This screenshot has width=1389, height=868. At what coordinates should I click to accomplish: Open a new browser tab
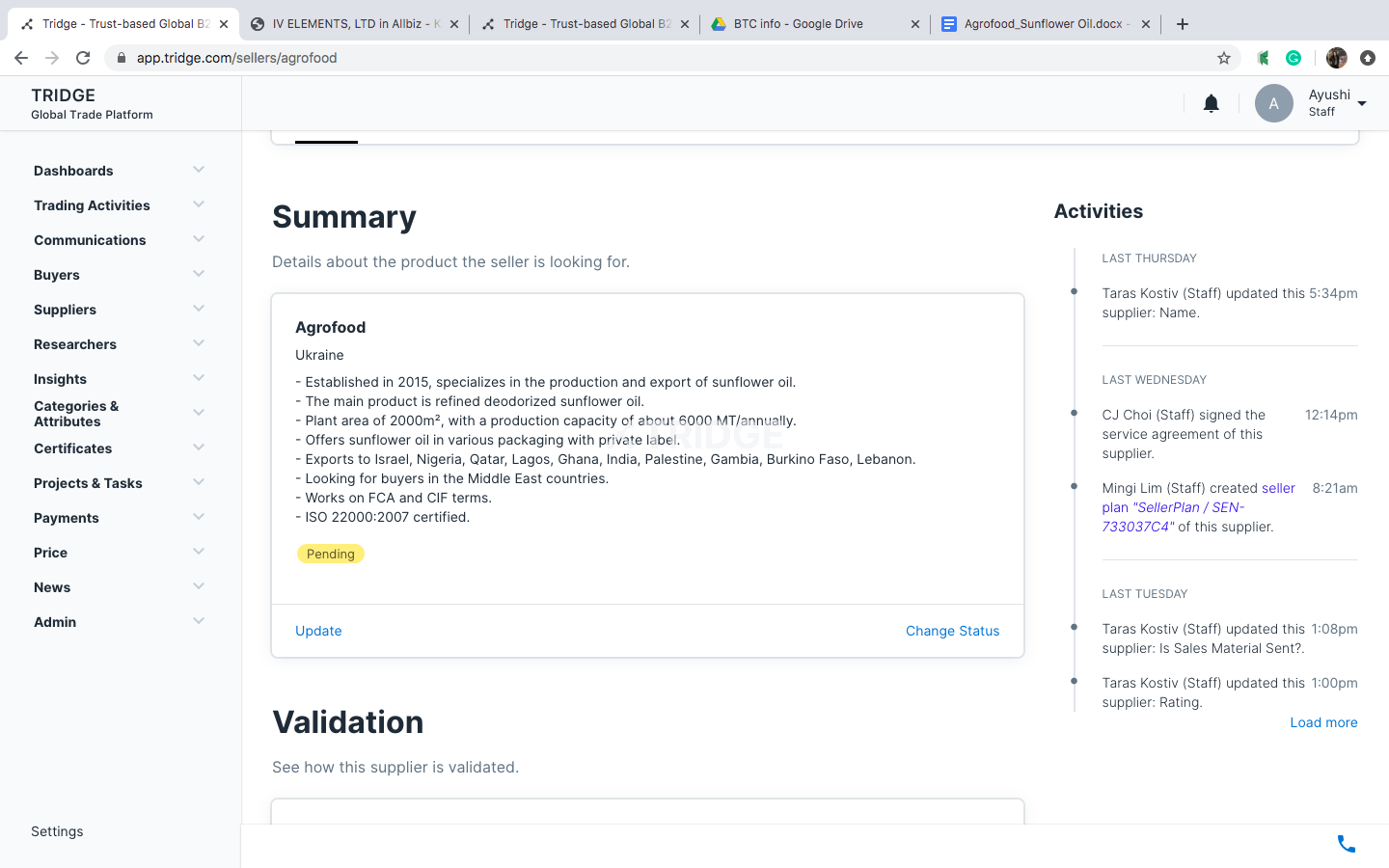click(x=1183, y=24)
